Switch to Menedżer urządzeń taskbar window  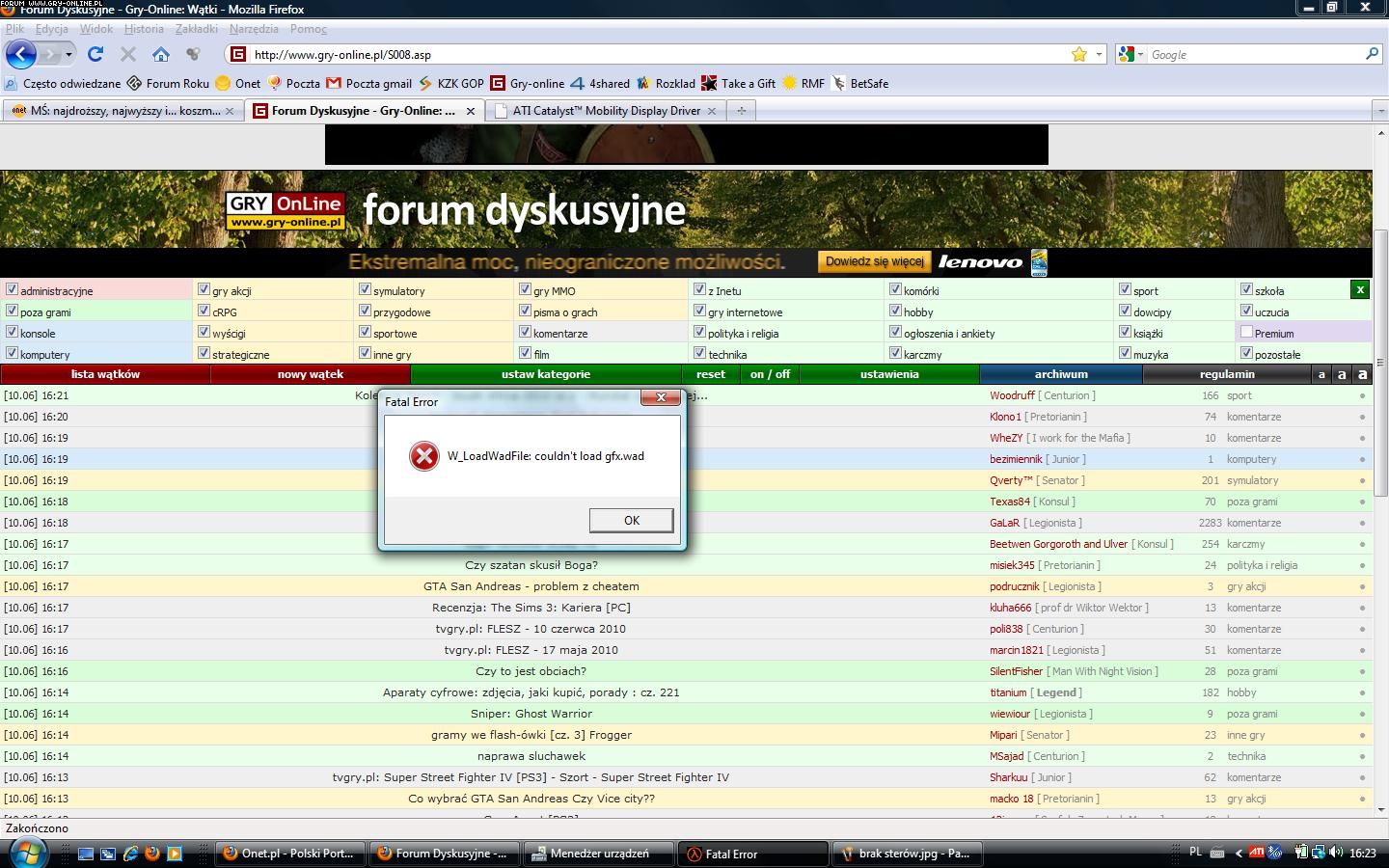[x=598, y=854]
